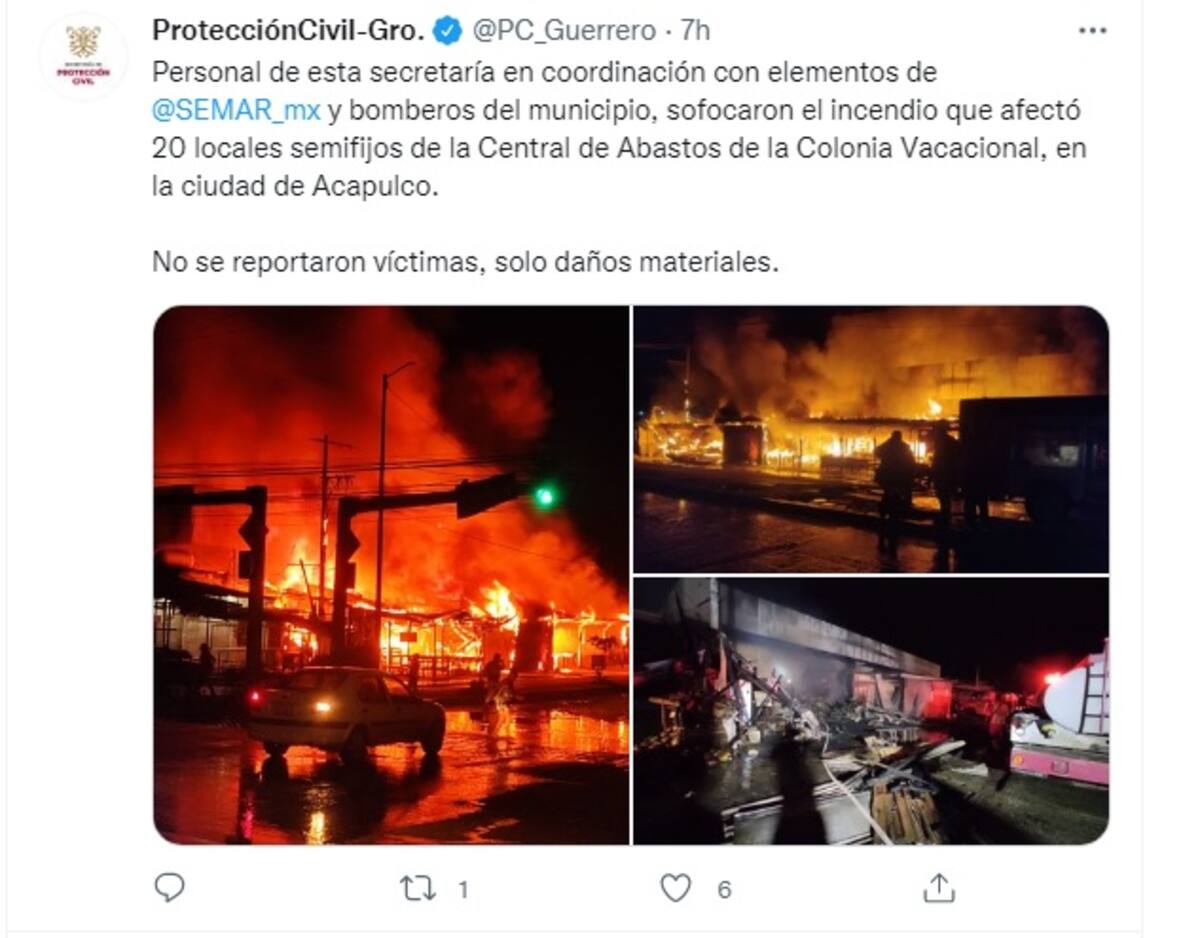Open the Protección Civil profile avatar

tap(84, 56)
